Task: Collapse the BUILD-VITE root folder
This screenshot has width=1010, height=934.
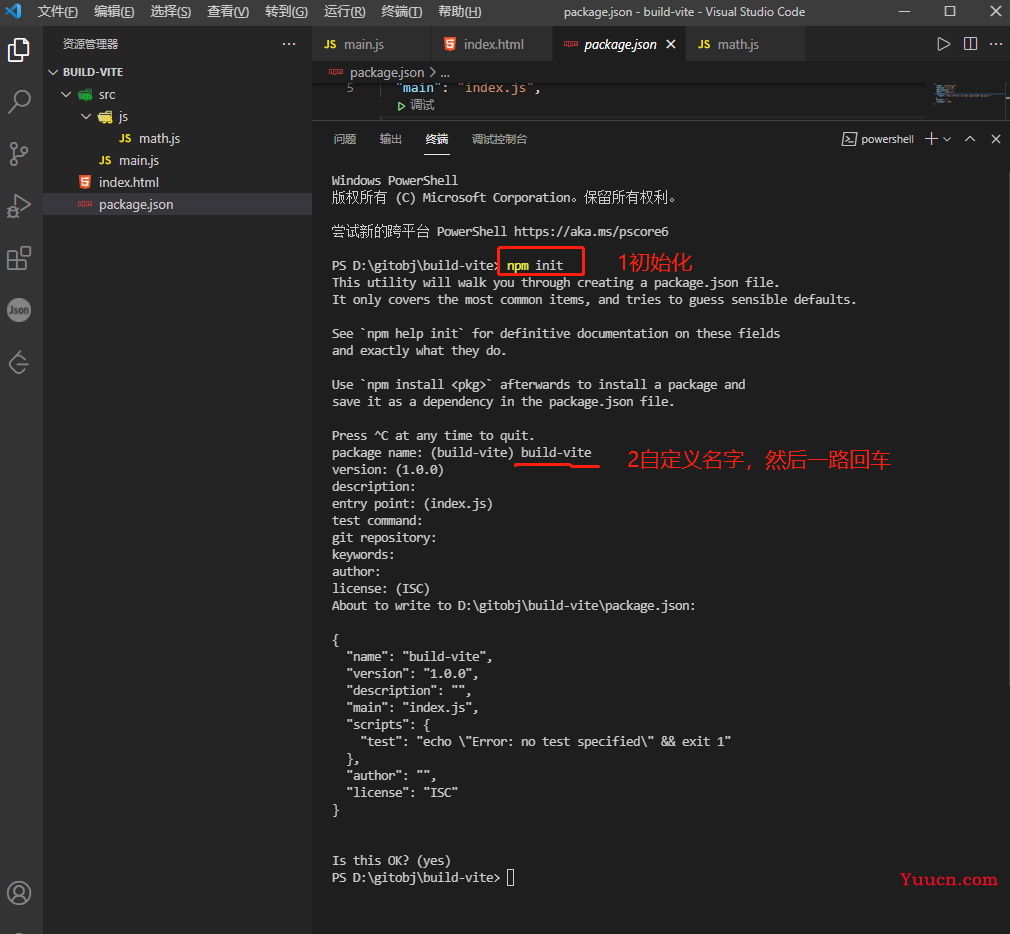Action: (x=53, y=72)
